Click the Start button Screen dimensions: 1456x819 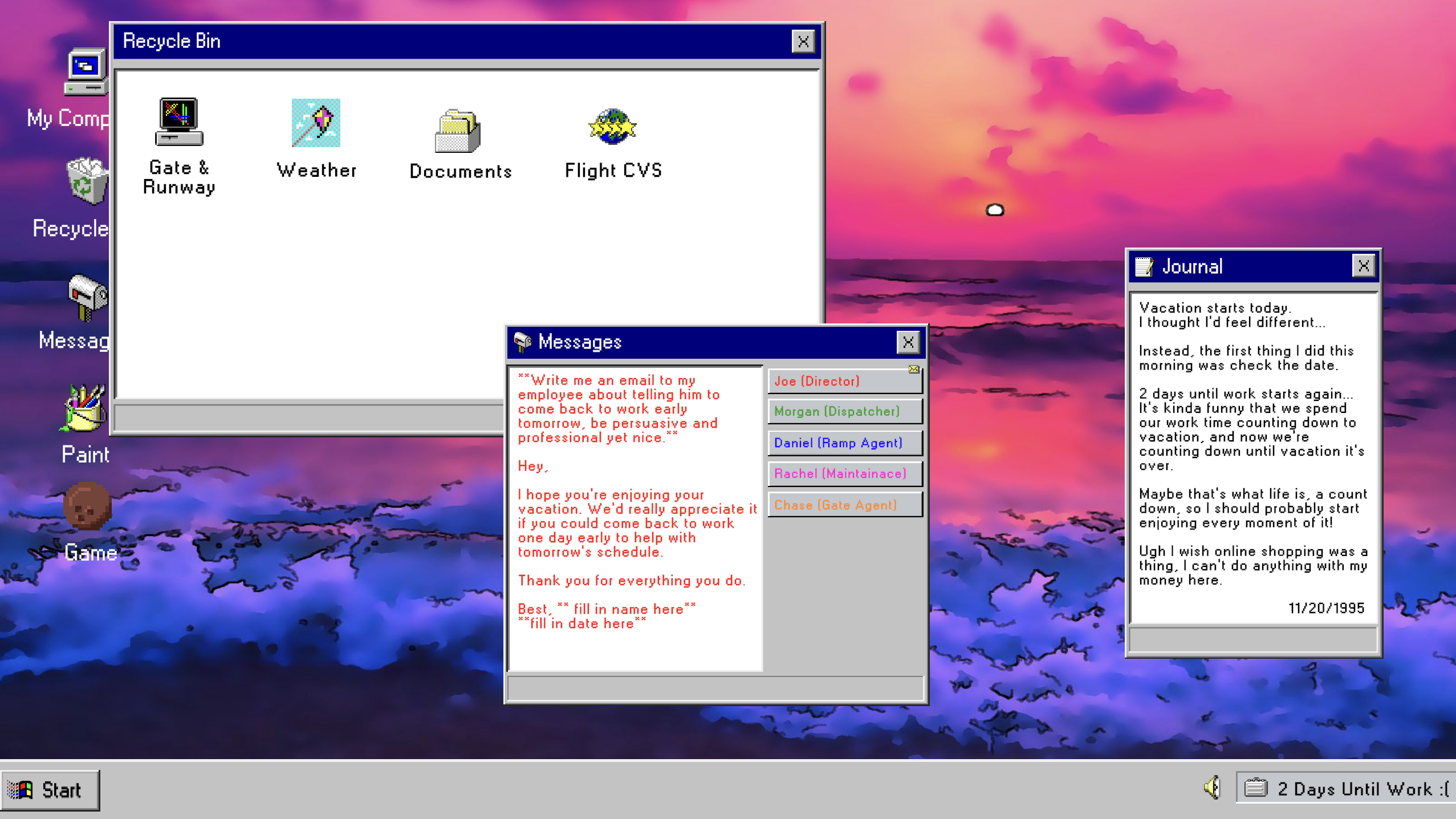click(50, 790)
